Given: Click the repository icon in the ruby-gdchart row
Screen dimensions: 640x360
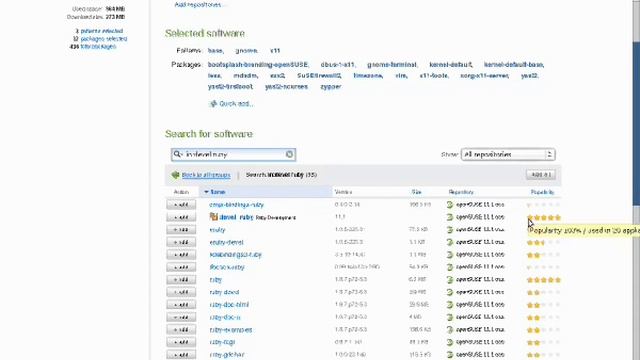Looking at the screenshot, I should [450, 355].
